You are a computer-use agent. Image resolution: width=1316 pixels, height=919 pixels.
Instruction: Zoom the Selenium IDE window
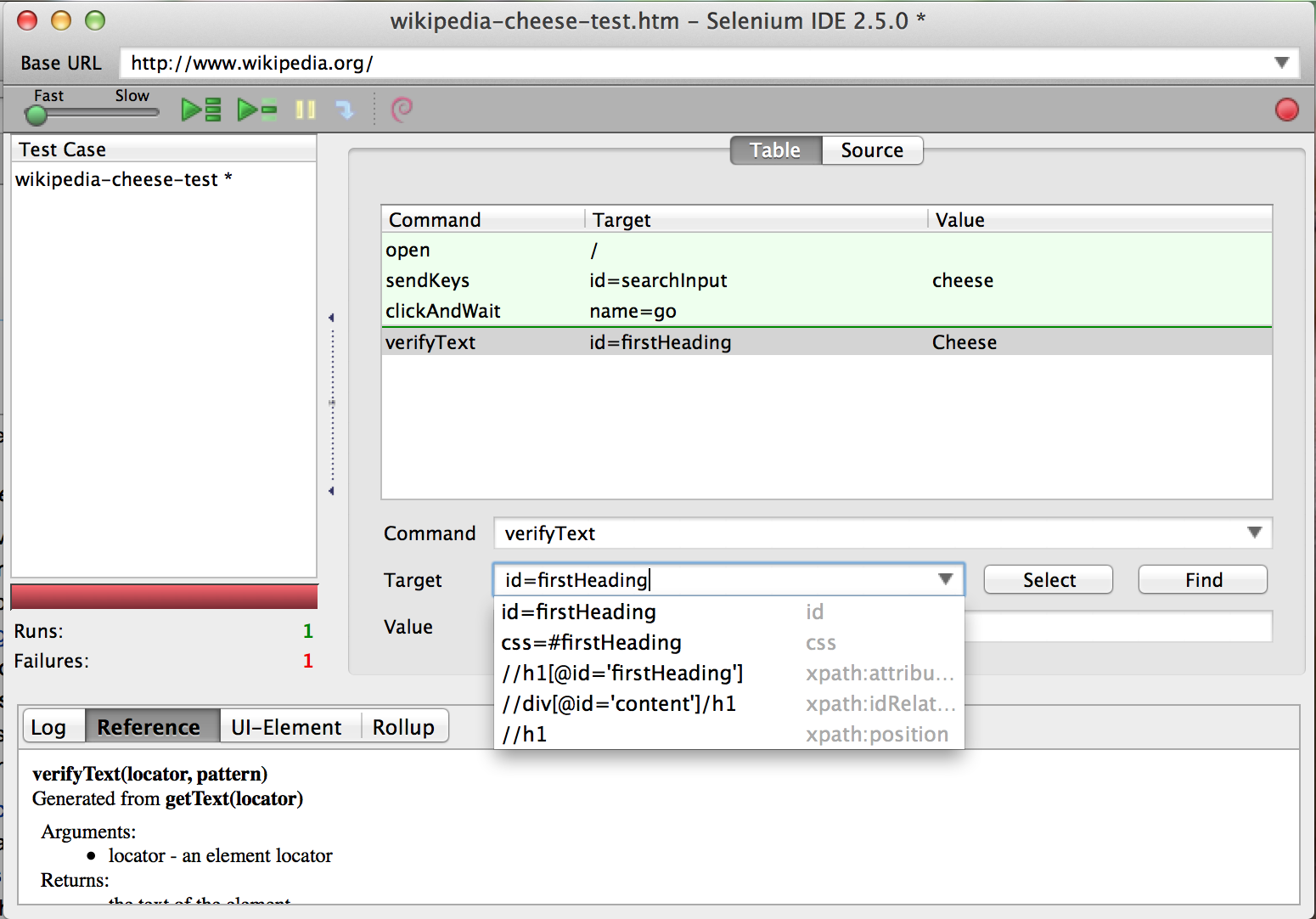95,20
